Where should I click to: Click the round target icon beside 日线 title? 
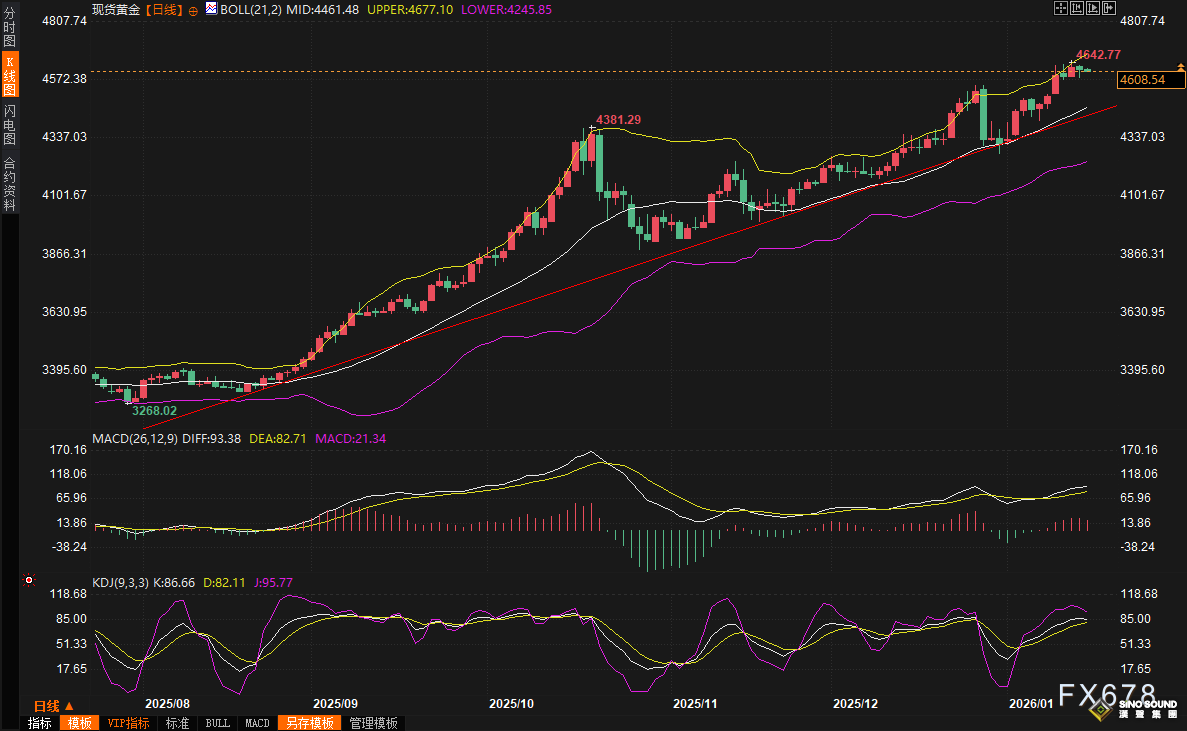(193, 9)
